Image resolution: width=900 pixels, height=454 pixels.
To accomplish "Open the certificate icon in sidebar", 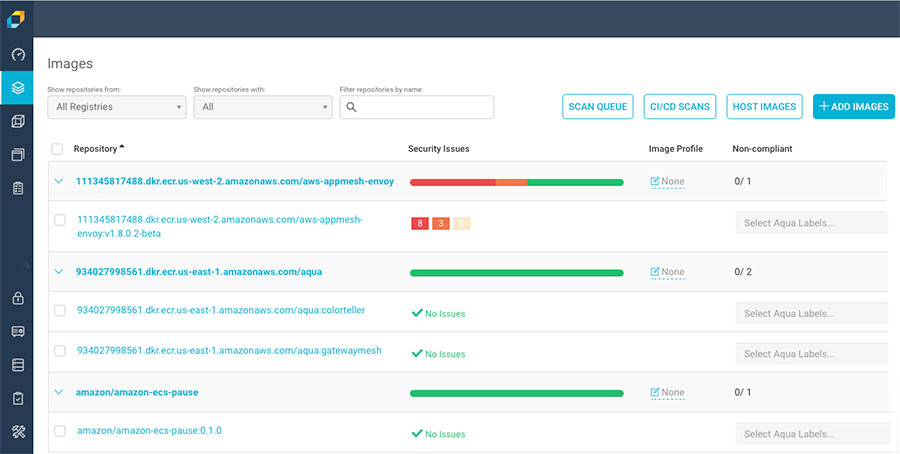I will 18,331.
